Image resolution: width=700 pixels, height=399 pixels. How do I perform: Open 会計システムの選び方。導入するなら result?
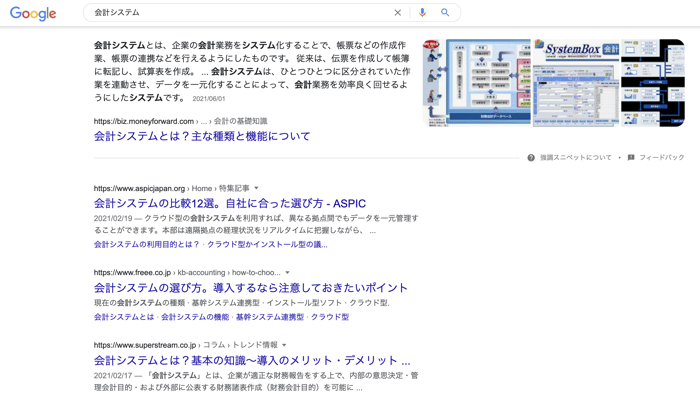(251, 288)
